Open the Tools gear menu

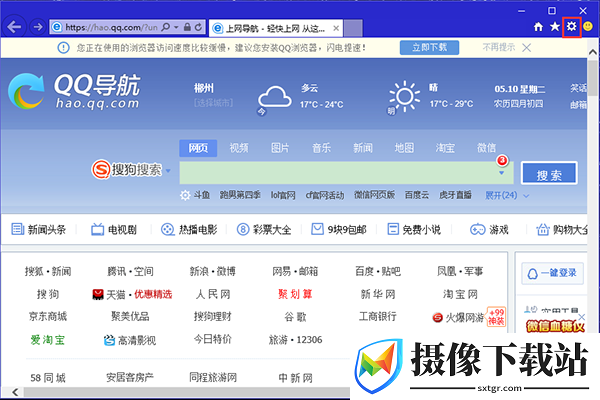pos(572,27)
